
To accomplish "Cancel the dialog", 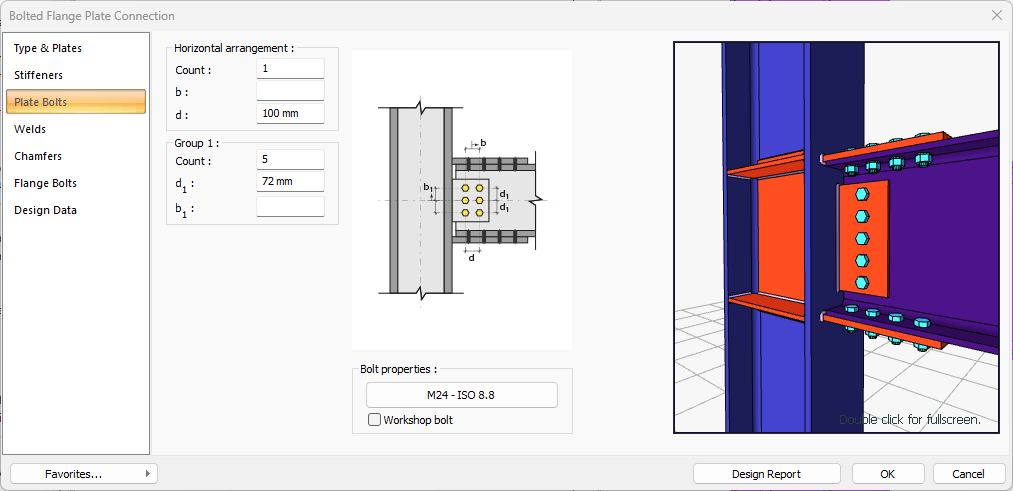I will pos(968,474).
